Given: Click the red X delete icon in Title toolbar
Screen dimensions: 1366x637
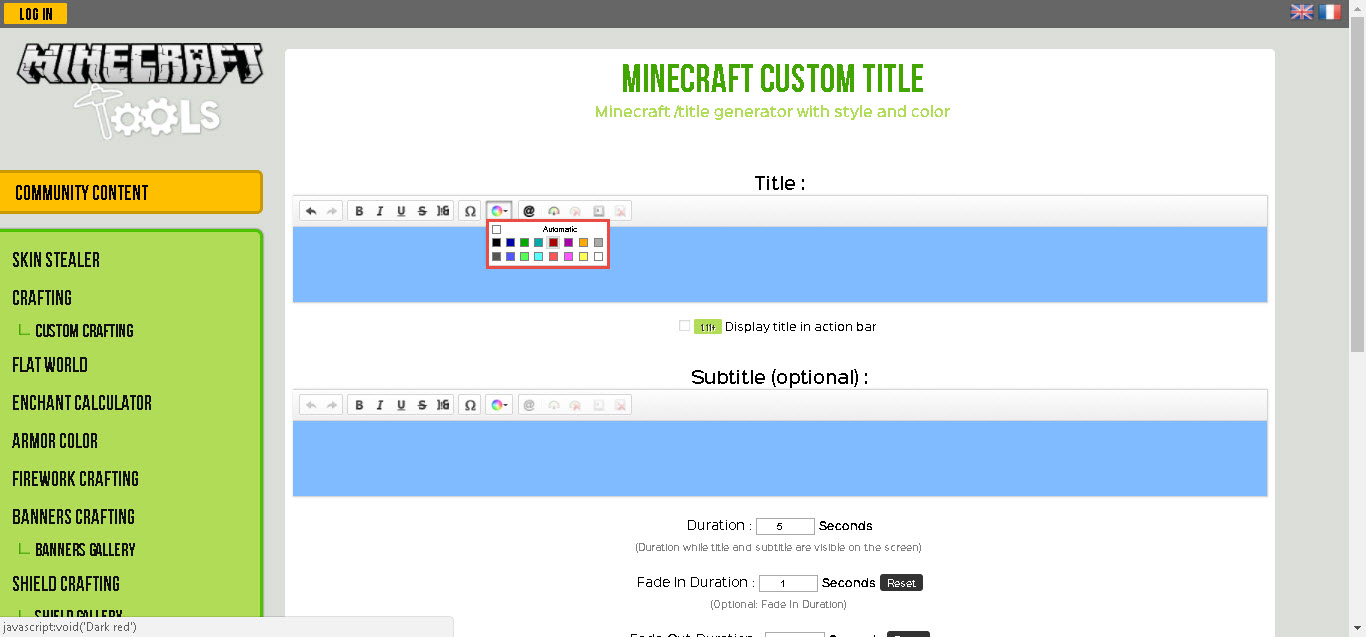Looking at the screenshot, I should (x=620, y=211).
